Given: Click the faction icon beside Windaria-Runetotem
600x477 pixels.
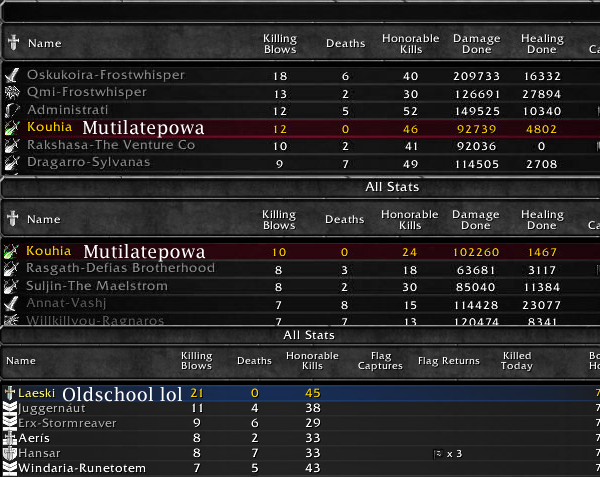Looking at the screenshot, I should pos(10,469).
